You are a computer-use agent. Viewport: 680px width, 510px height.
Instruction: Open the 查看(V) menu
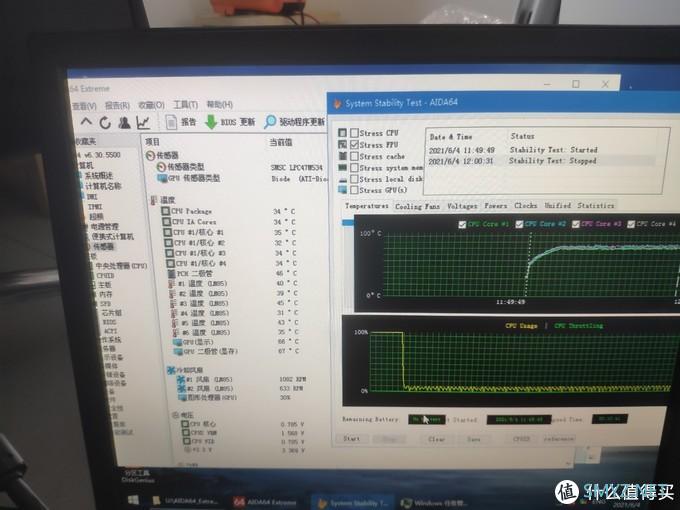tap(84, 105)
